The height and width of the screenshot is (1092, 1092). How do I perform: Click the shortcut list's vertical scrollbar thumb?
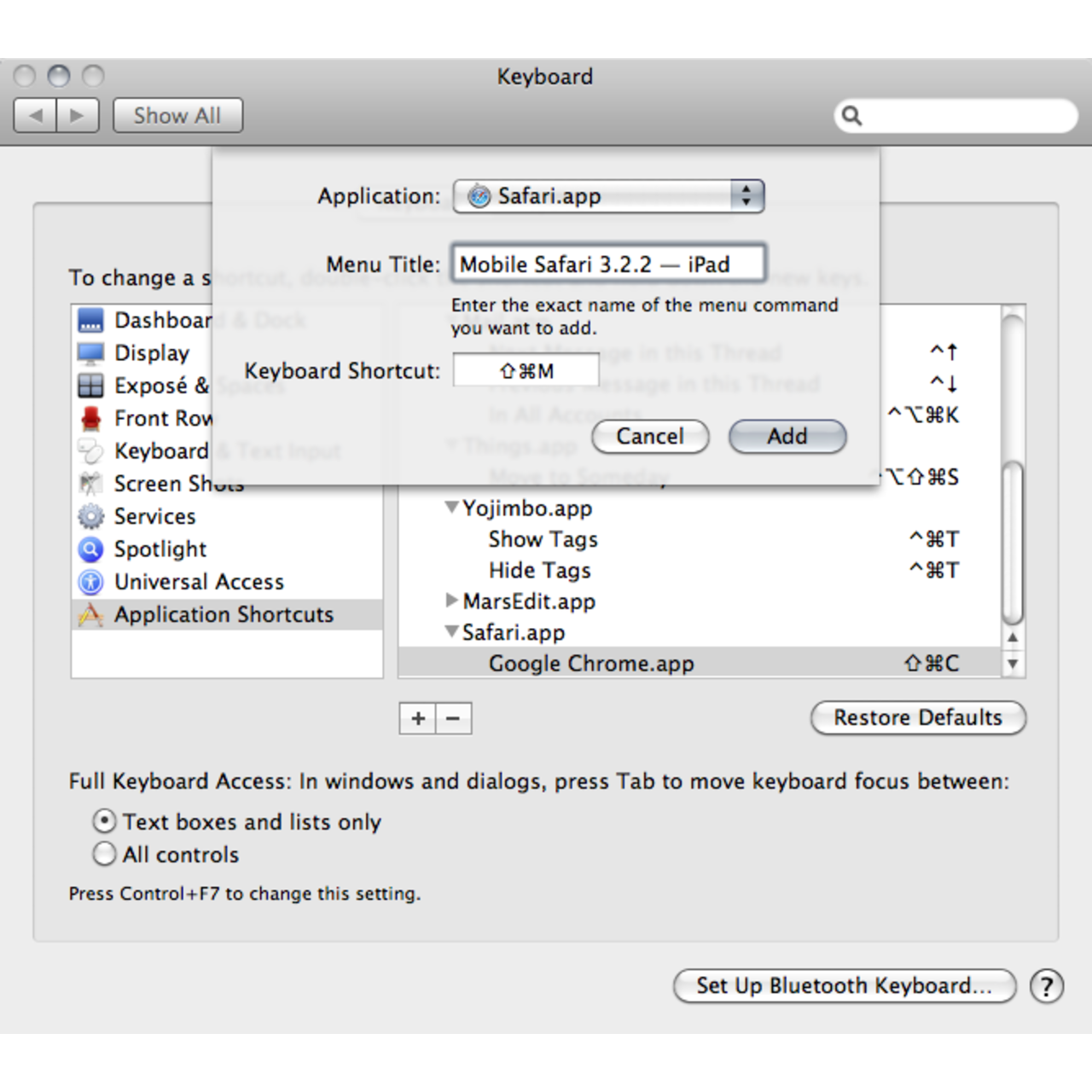(x=1013, y=542)
